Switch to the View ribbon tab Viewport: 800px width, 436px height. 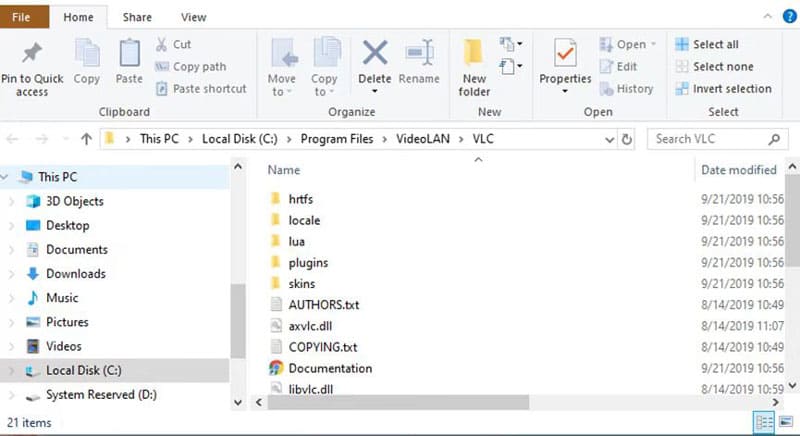click(194, 17)
